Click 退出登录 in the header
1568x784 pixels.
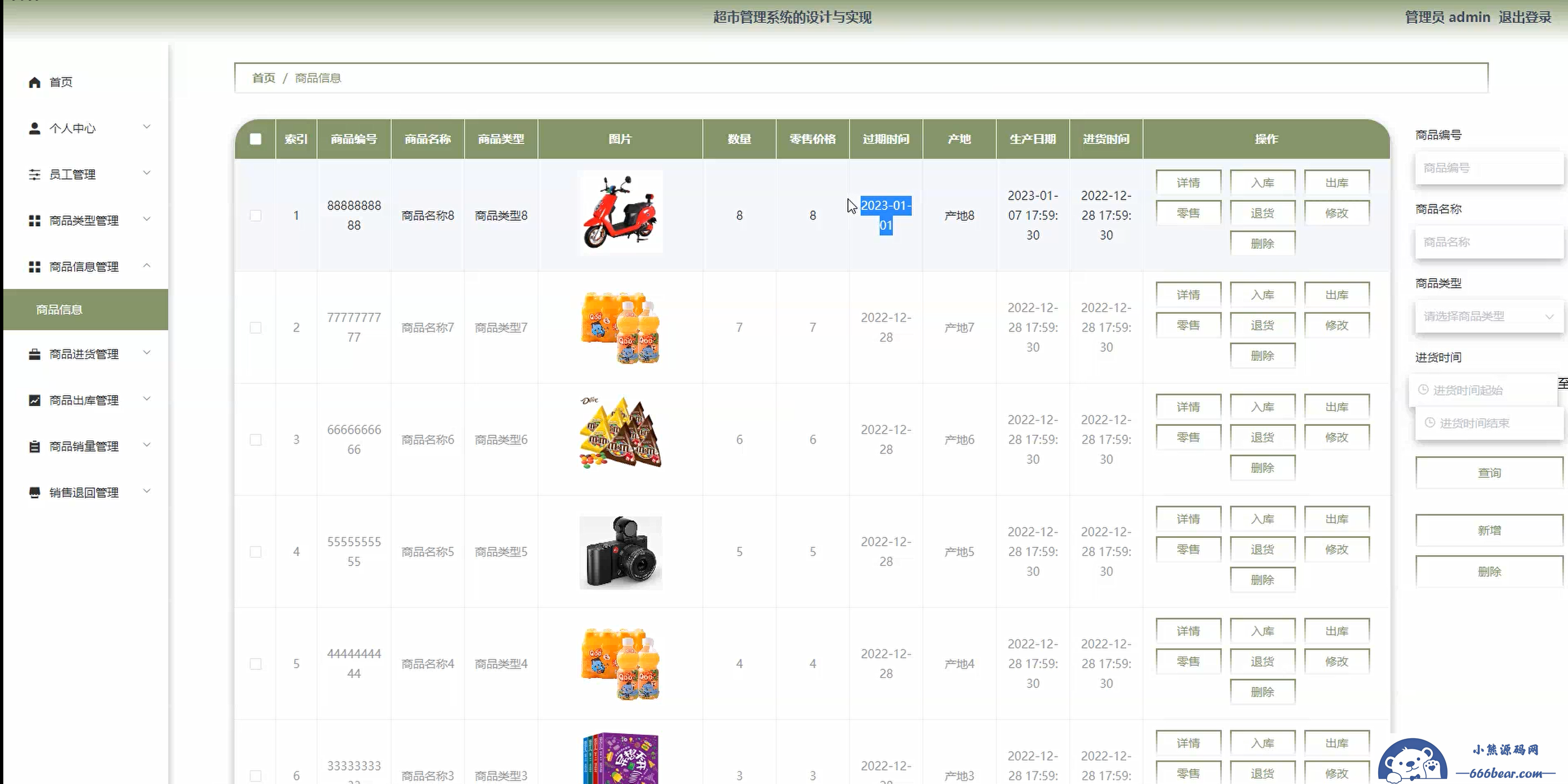click(x=1525, y=17)
